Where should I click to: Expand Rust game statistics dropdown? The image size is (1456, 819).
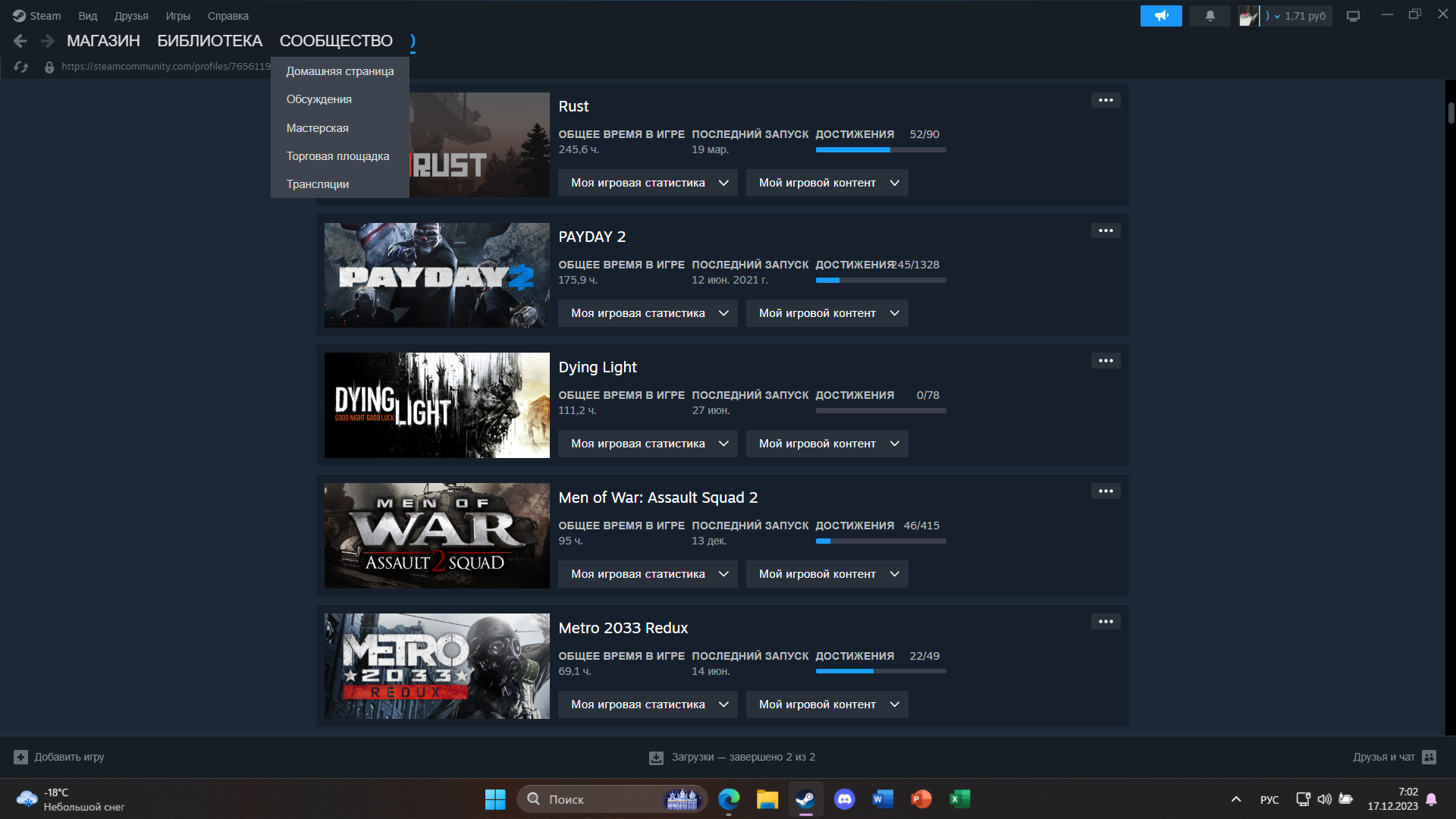pyautogui.click(x=648, y=183)
